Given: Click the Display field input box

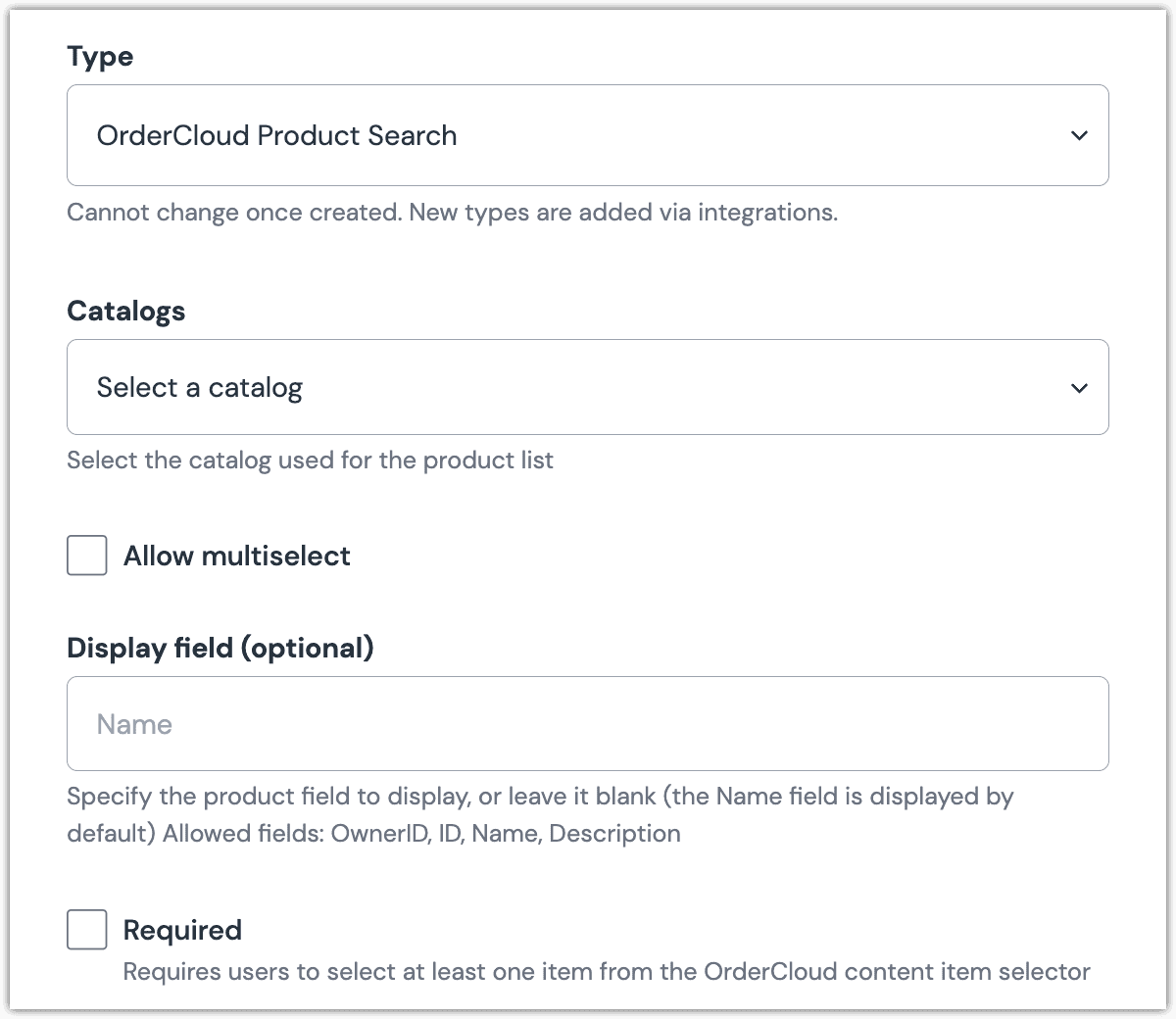Looking at the screenshot, I should point(588,724).
